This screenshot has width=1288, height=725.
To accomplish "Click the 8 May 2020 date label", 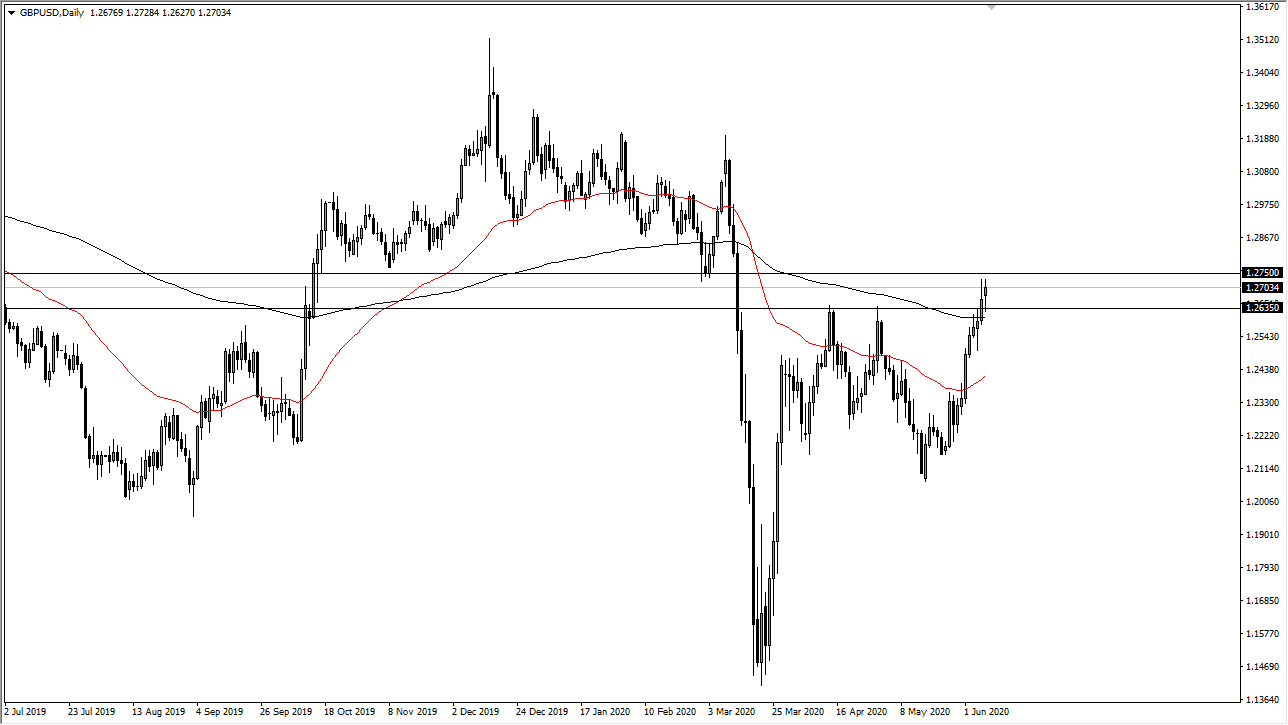I will [925, 712].
